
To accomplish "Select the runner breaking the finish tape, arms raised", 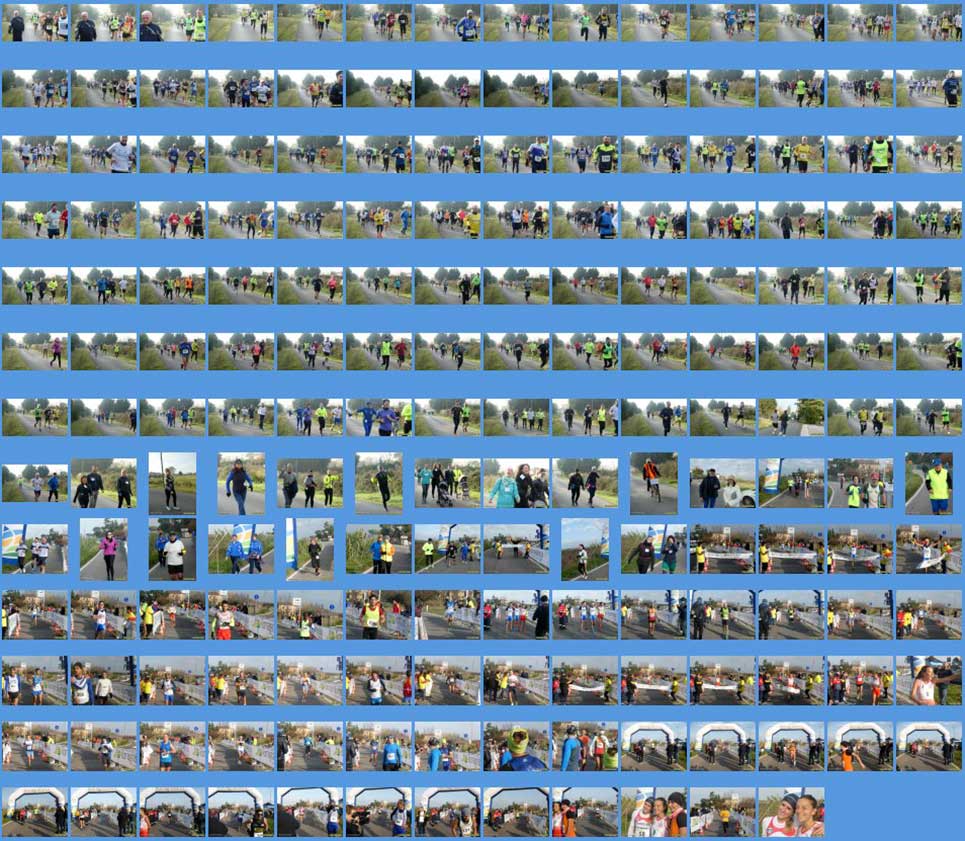I will pyautogui.click(x=929, y=549).
